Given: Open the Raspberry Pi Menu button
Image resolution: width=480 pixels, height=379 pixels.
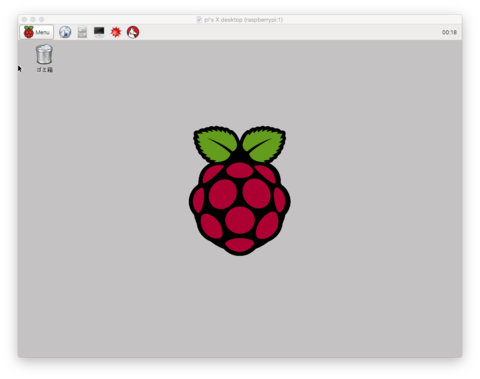Looking at the screenshot, I should click(36, 32).
